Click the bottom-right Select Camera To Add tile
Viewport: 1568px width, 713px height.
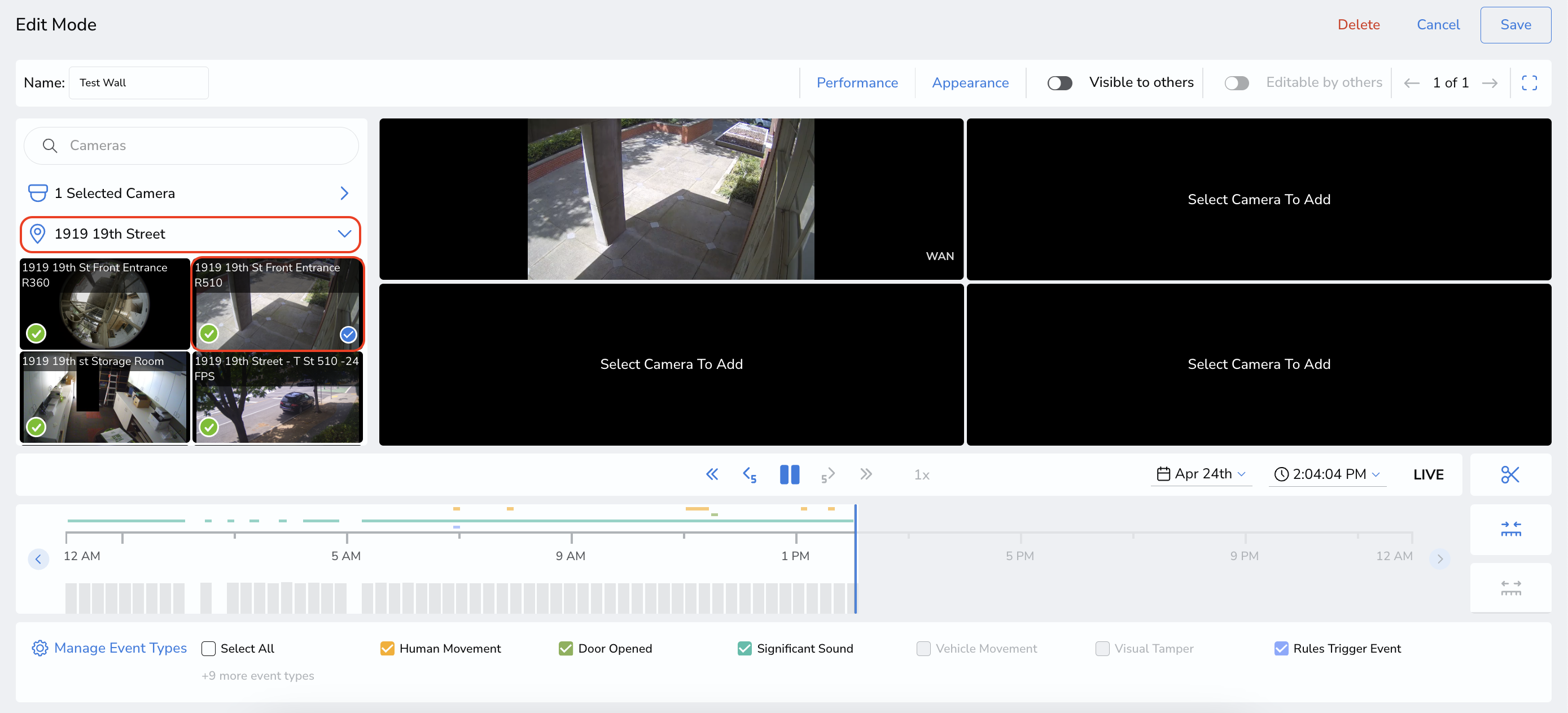1258,364
